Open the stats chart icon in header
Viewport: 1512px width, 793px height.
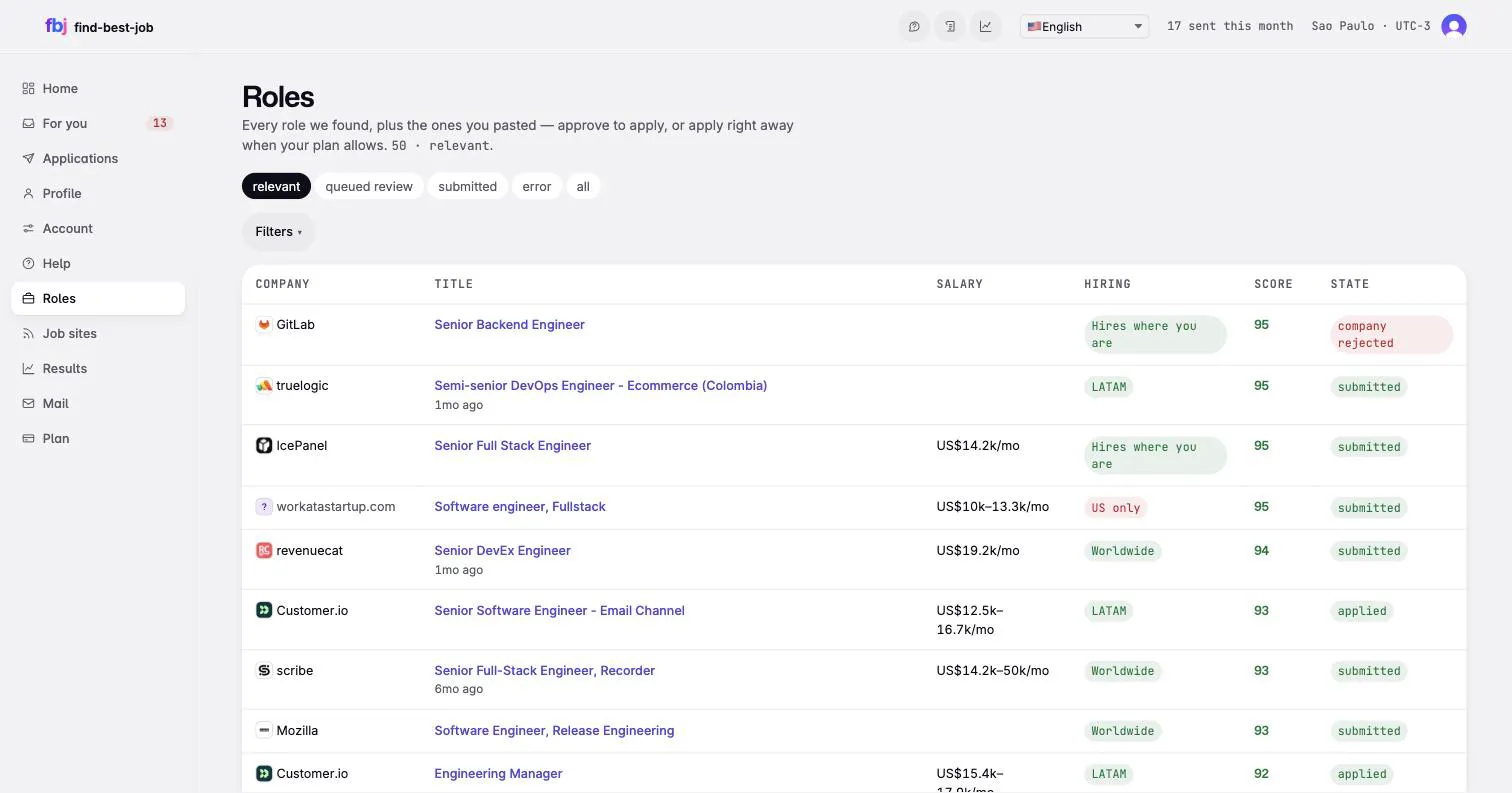coord(986,27)
